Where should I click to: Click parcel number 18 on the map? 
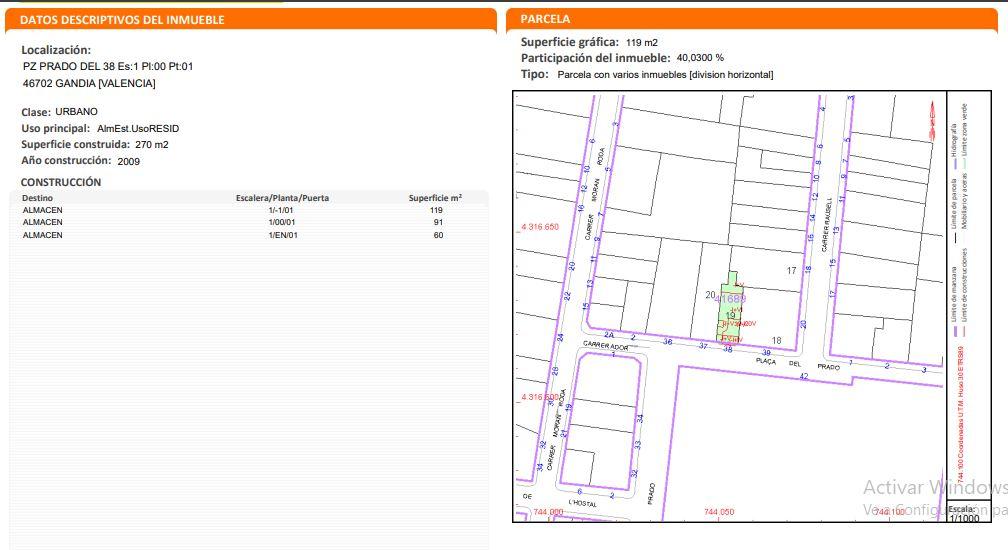point(776,341)
